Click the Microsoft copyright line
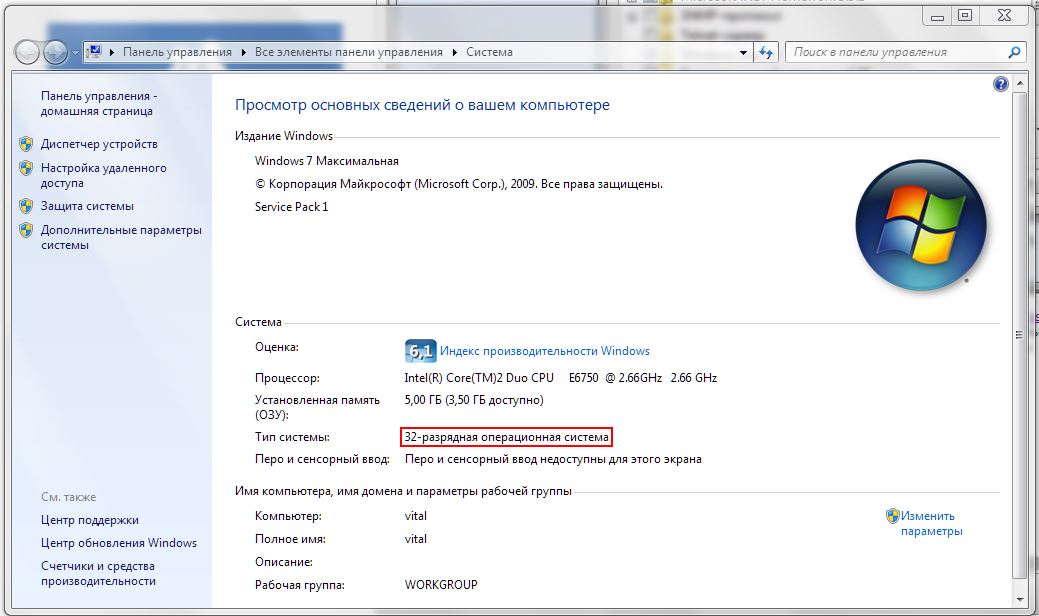Viewport: 1039px width, 616px height. [459, 184]
